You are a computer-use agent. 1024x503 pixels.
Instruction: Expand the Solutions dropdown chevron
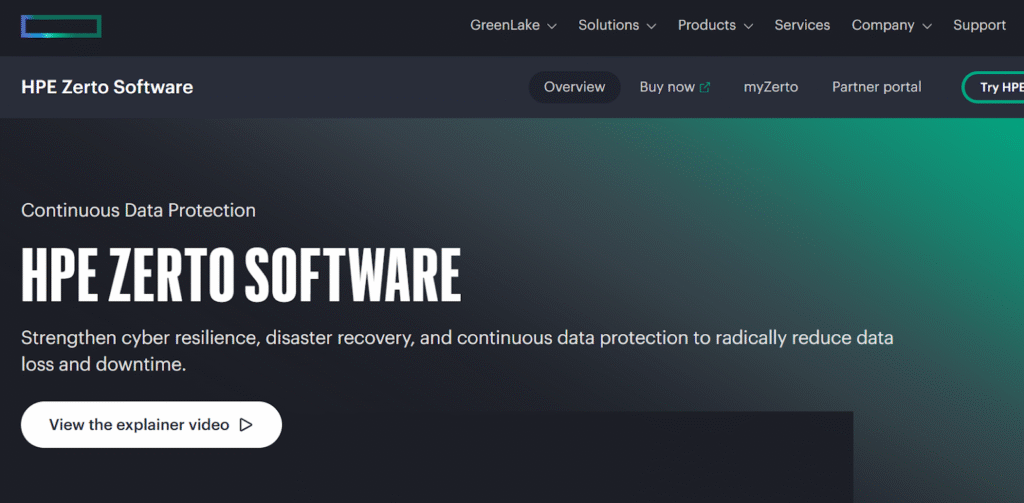click(x=651, y=27)
